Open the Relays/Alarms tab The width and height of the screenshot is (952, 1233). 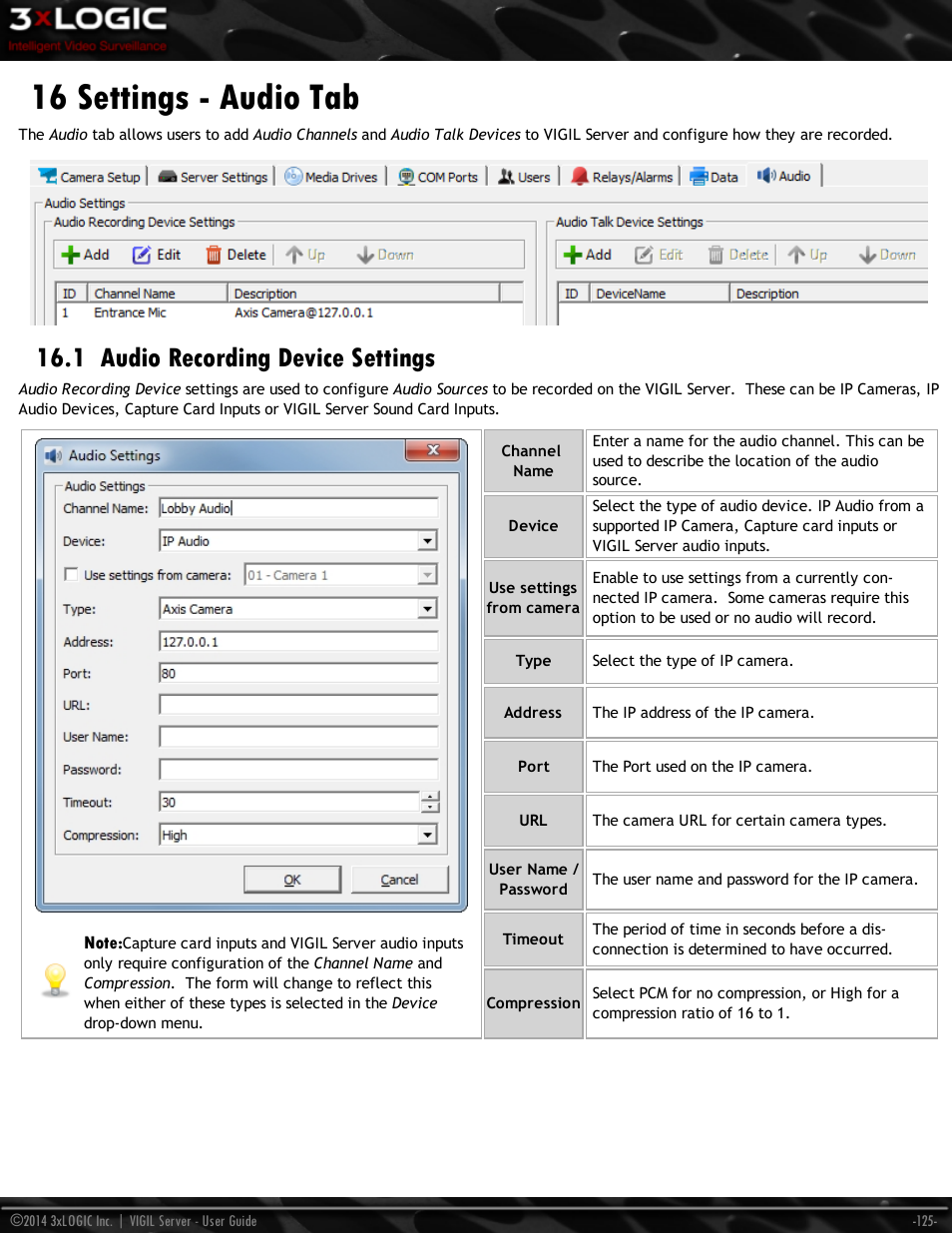[x=623, y=177]
